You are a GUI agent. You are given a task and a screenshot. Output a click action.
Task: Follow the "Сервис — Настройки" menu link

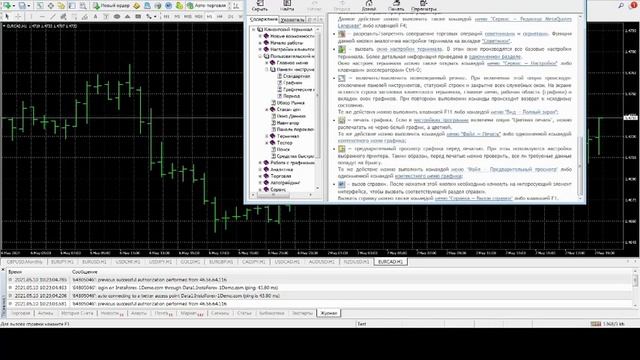[x=522, y=63]
